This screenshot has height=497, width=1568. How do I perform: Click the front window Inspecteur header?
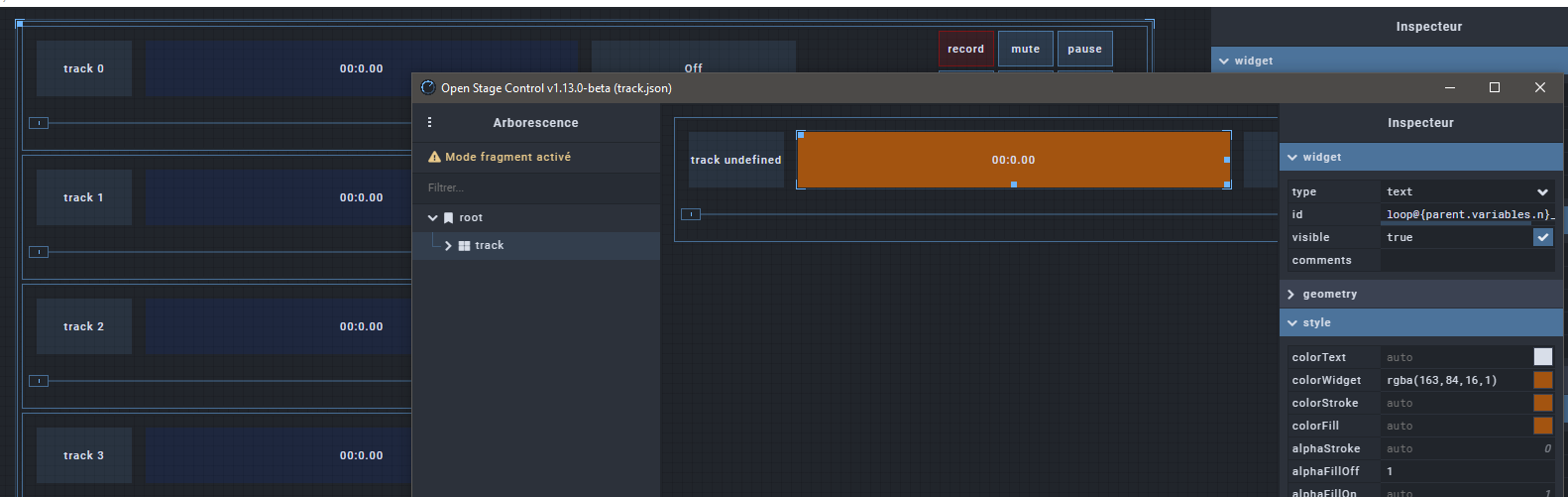(1420, 123)
